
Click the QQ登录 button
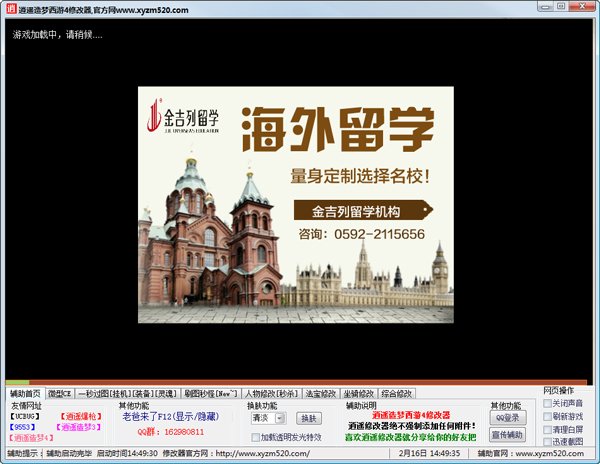click(508, 418)
